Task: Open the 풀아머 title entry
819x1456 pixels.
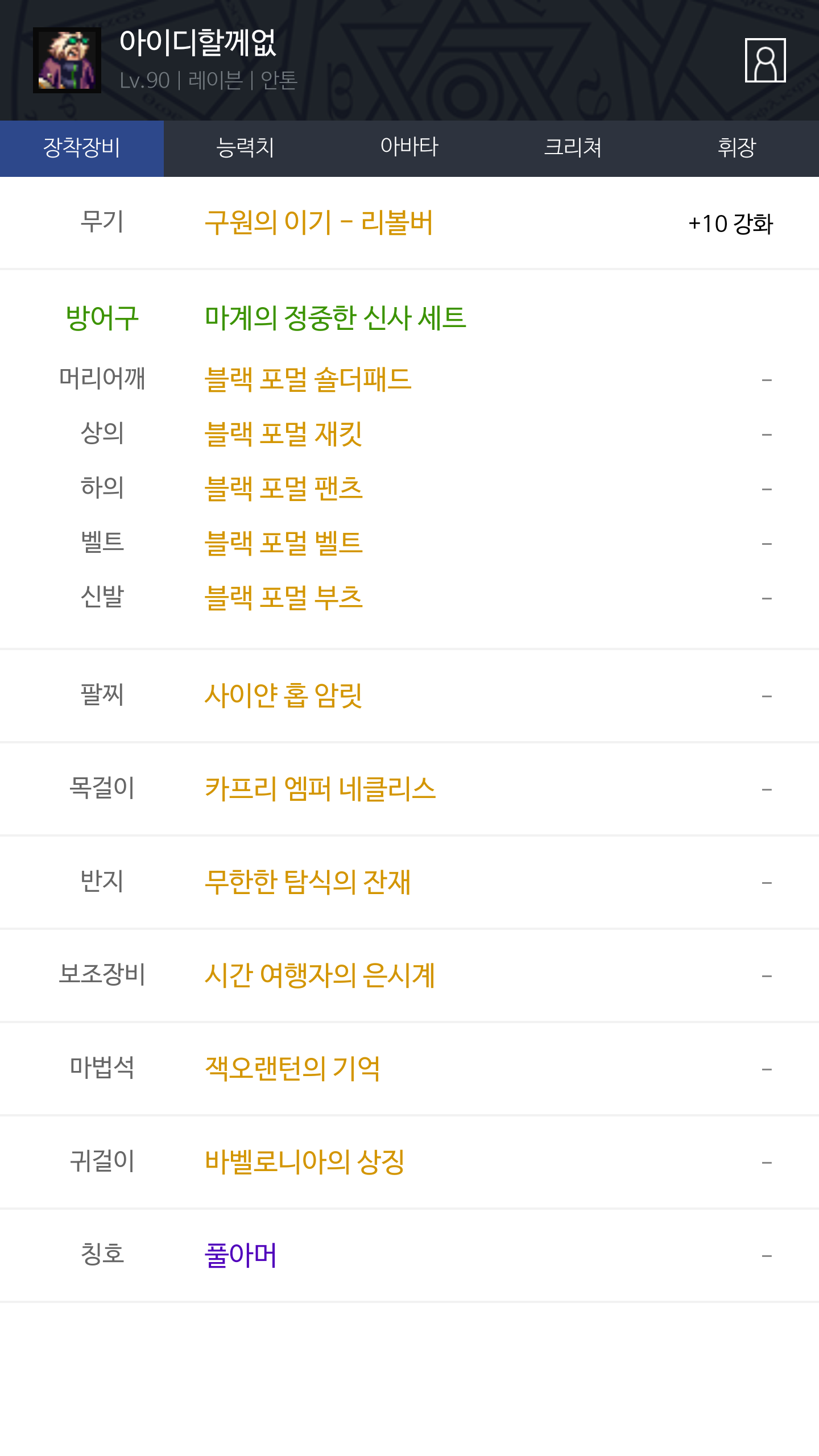Action: coord(241,1255)
